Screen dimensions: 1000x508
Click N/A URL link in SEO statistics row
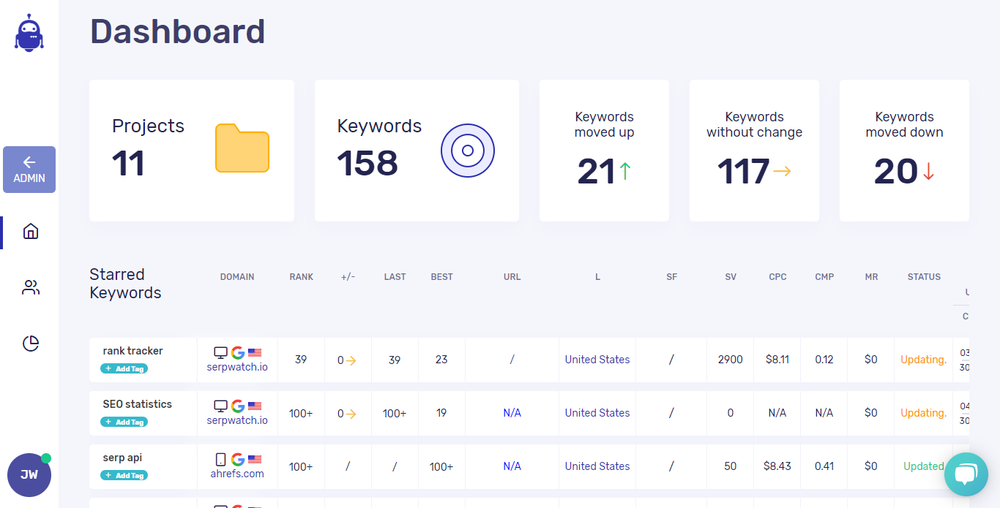point(512,413)
